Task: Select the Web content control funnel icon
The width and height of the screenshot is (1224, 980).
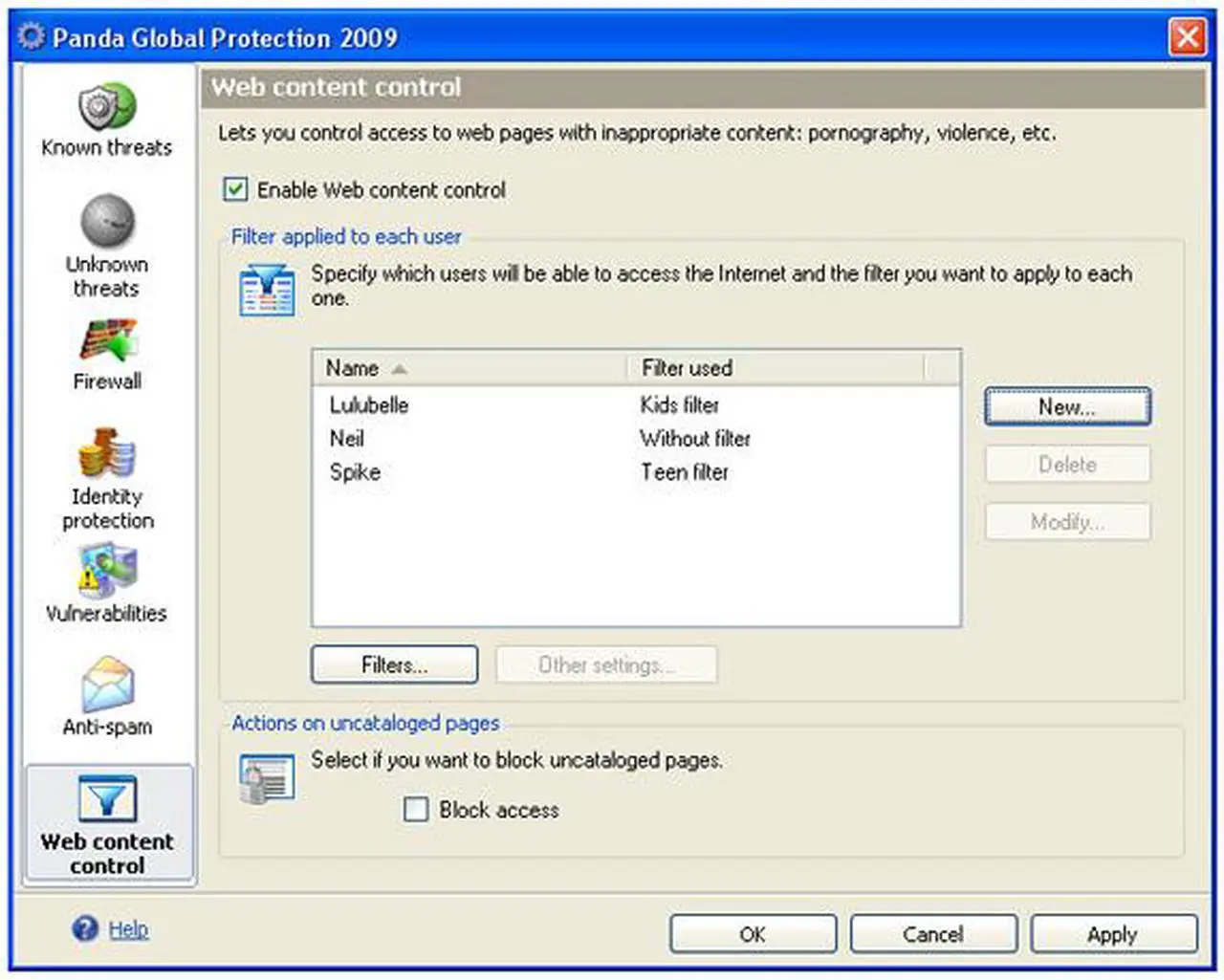Action: [107, 799]
